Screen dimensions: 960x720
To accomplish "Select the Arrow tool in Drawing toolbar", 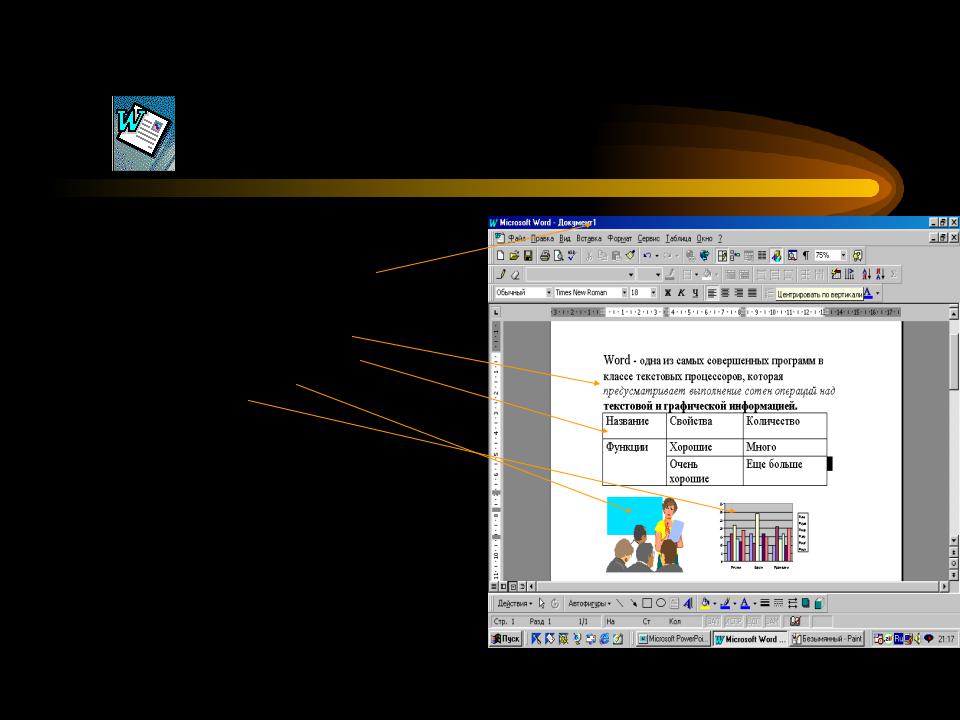I will (x=634, y=603).
